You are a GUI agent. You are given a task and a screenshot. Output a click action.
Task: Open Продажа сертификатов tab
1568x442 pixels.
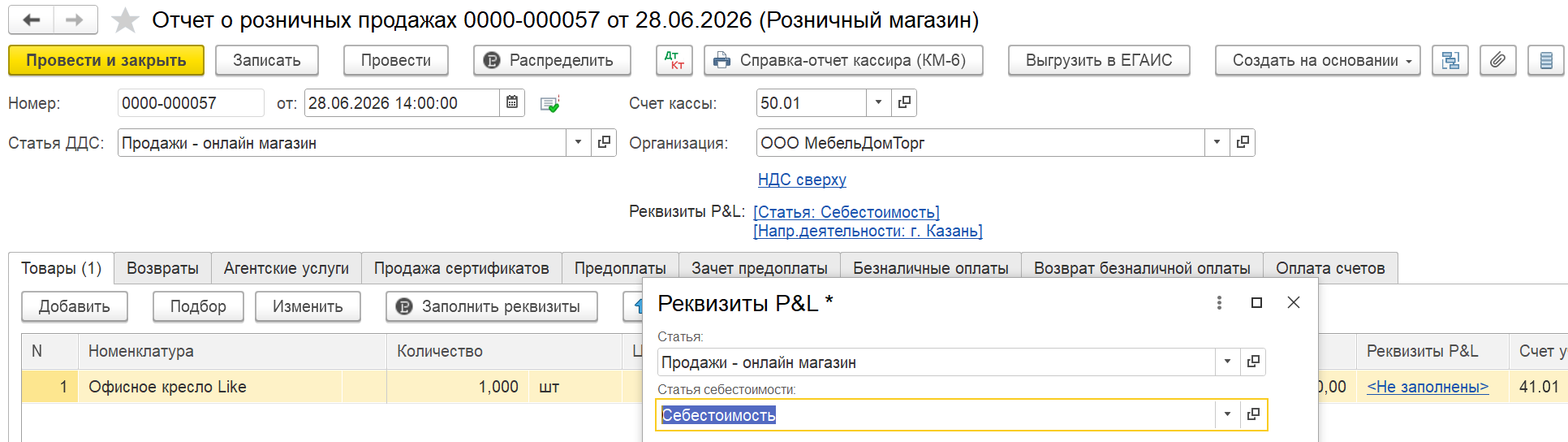(x=461, y=268)
